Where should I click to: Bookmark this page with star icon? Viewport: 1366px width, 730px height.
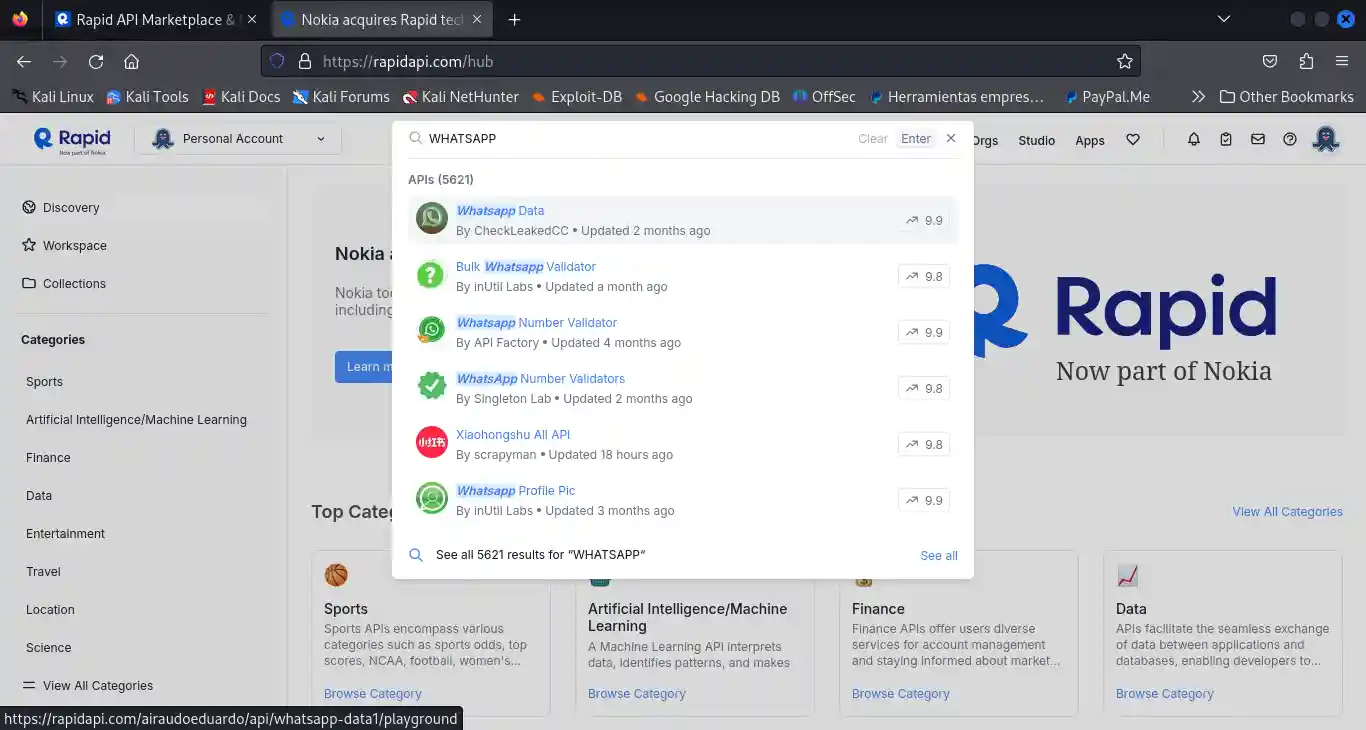coord(1124,61)
